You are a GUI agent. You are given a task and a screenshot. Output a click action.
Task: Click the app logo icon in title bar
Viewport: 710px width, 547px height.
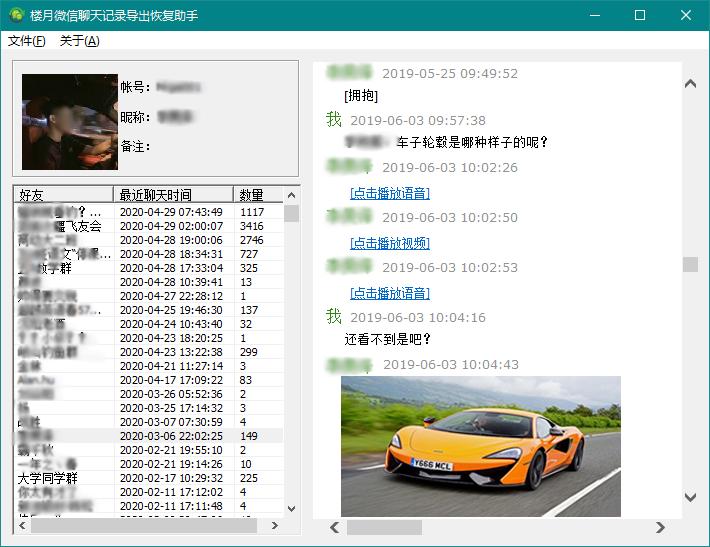(x=17, y=15)
